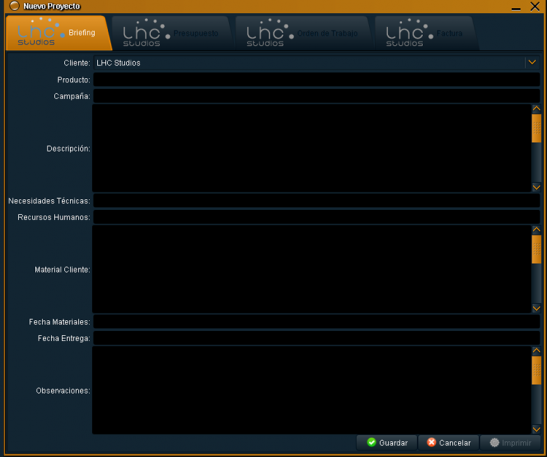Save the project with Guardar
547x457 pixels.
click(x=387, y=443)
